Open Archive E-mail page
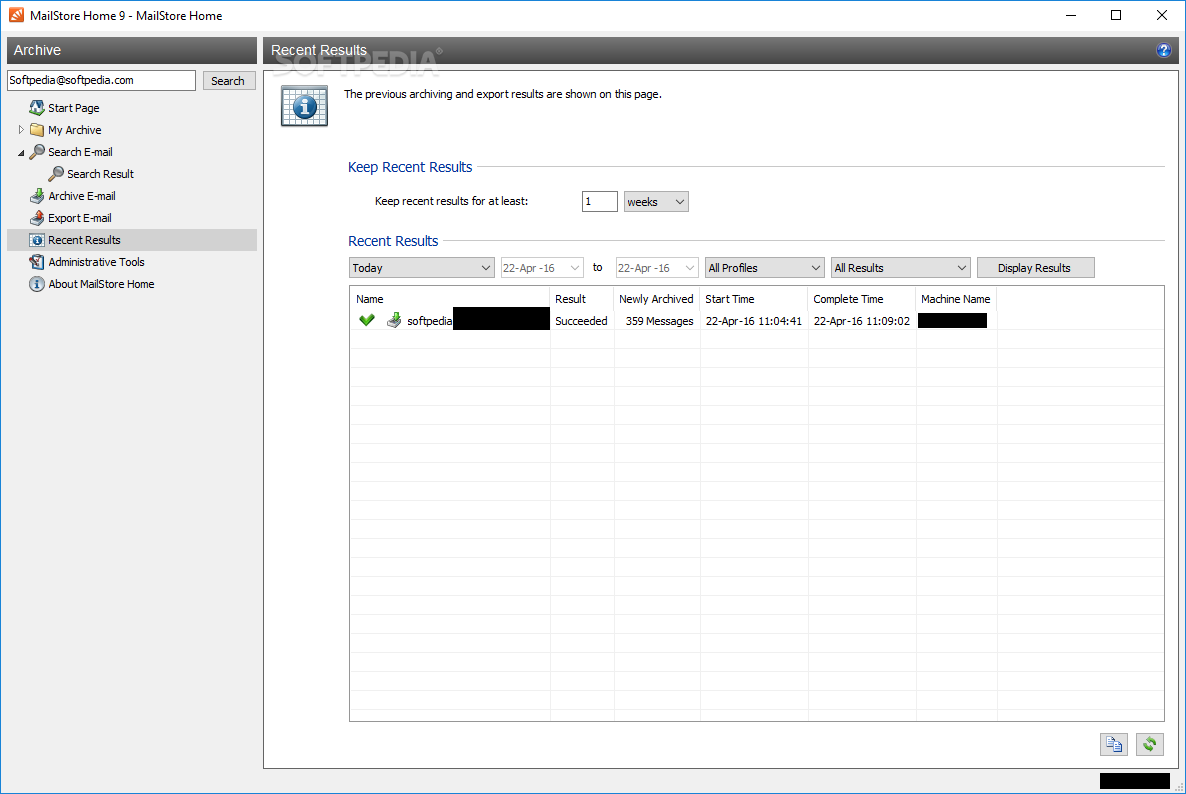The height and width of the screenshot is (794, 1186). click(x=82, y=196)
